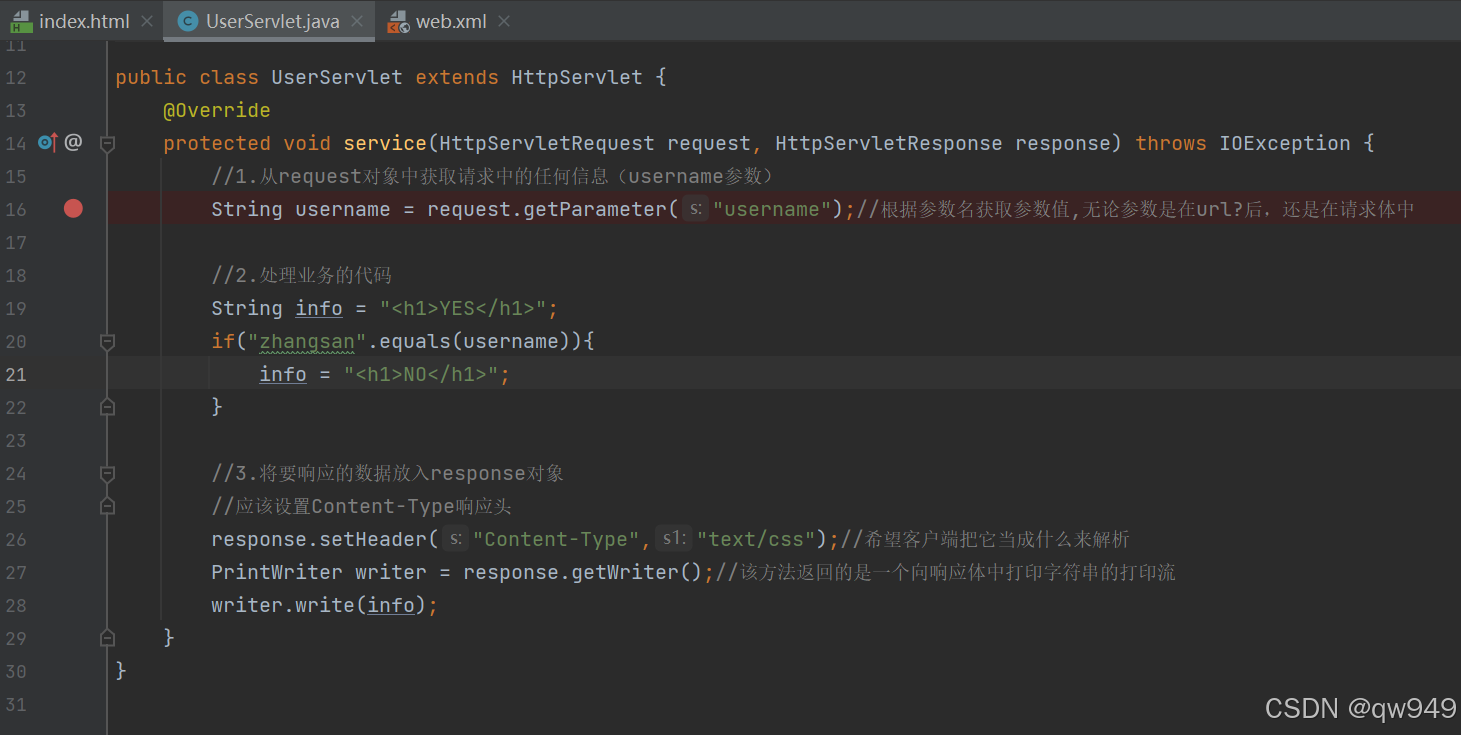The width and height of the screenshot is (1461, 735).
Task: Click the @ annotation marker beside line 14
Action: [x=72, y=142]
